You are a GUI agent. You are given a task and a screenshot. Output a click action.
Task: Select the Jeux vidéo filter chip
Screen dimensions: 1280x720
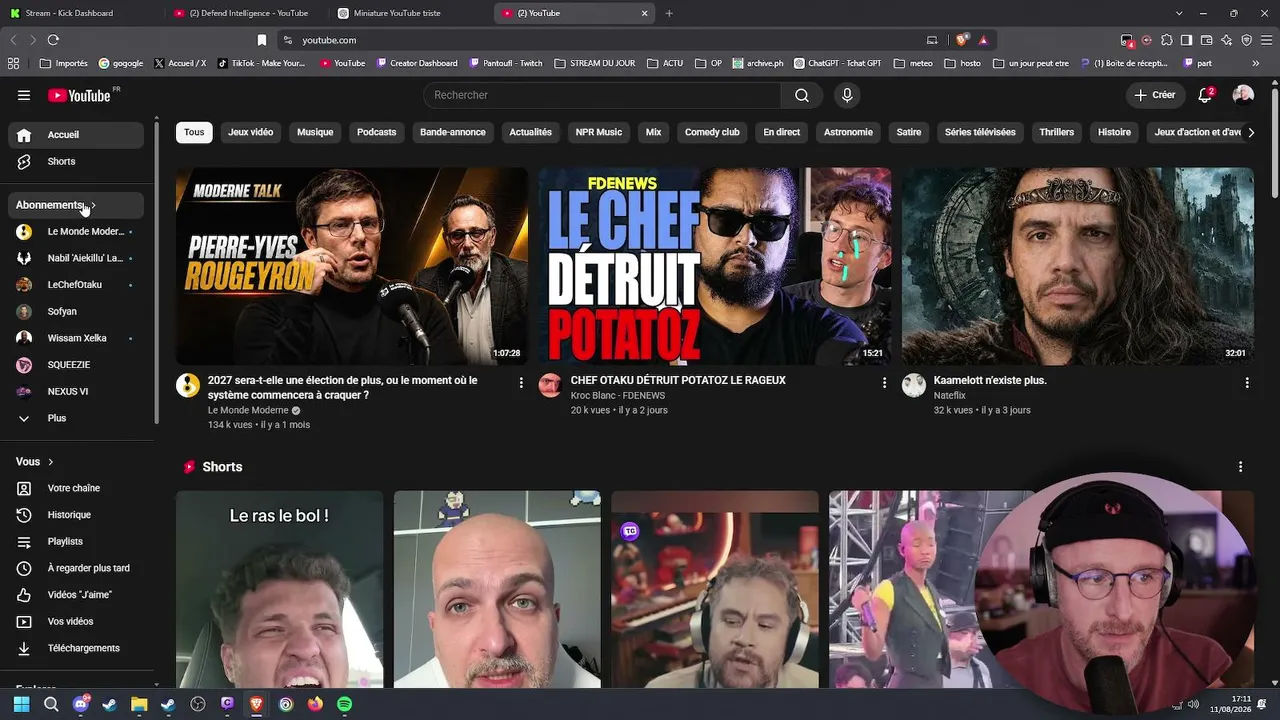(x=250, y=132)
